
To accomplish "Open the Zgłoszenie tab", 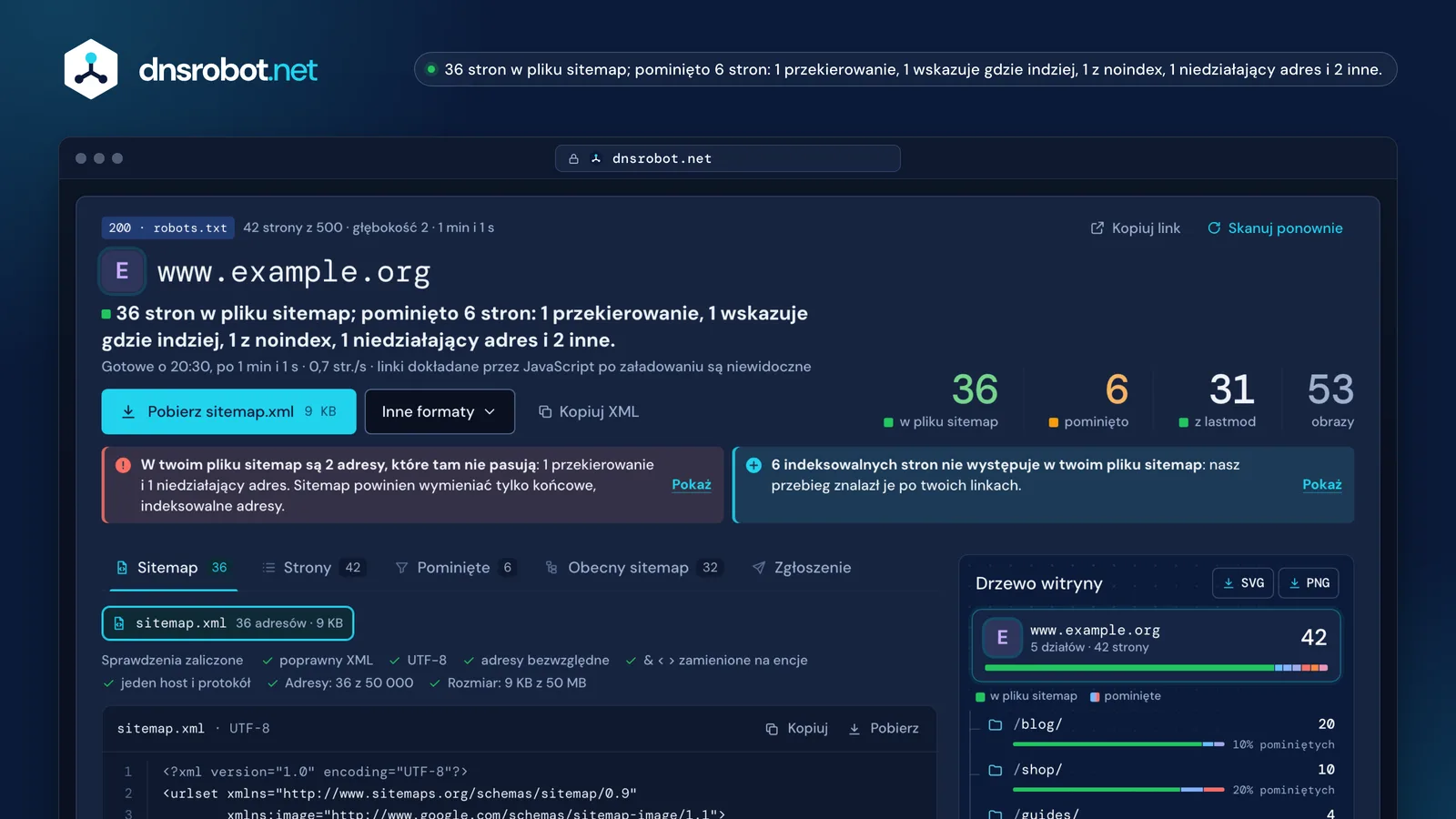I will click(x=802, y=568).
